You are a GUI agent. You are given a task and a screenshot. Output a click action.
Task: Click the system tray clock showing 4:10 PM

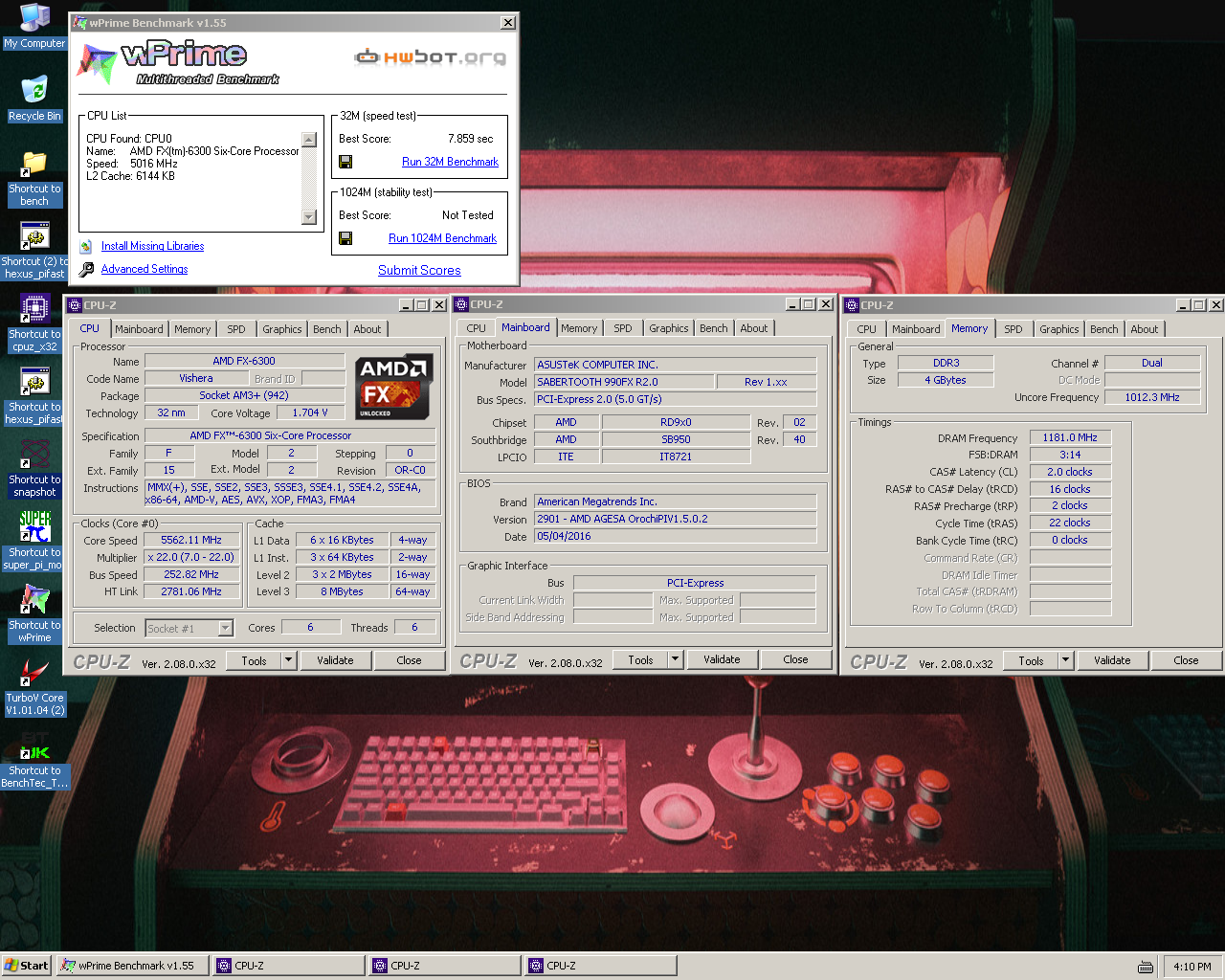pyautogui.click(x=1192, y=967)
